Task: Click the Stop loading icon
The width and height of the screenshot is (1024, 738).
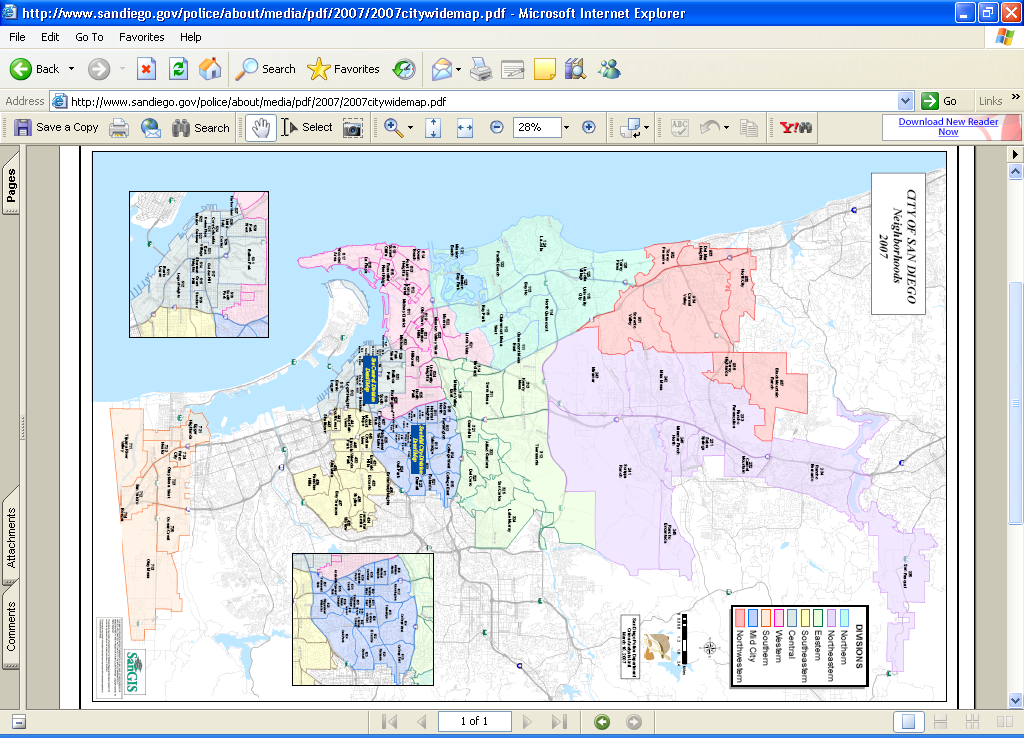Action: point(146,69)
